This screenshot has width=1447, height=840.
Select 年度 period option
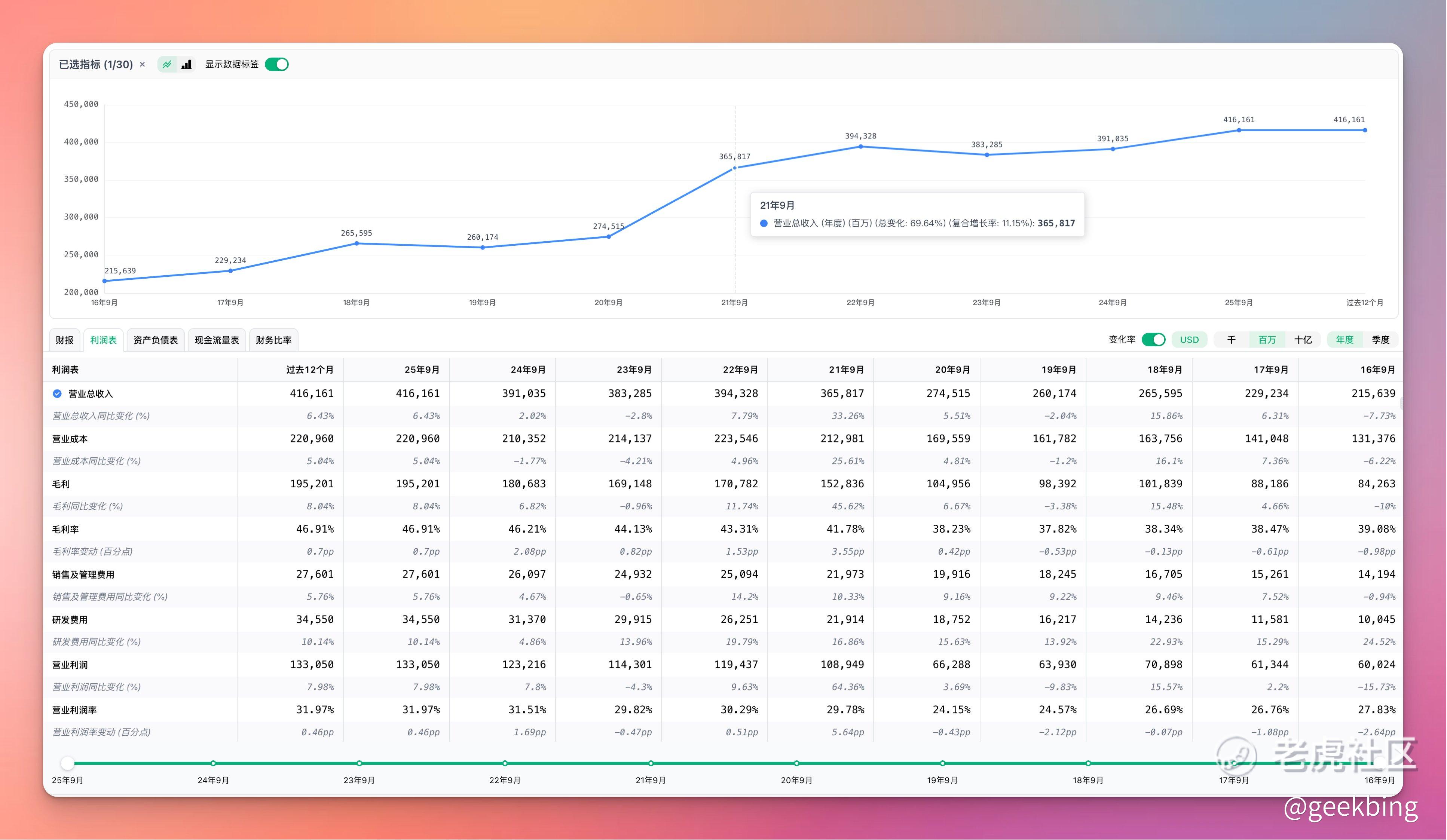coord(1344,339)
